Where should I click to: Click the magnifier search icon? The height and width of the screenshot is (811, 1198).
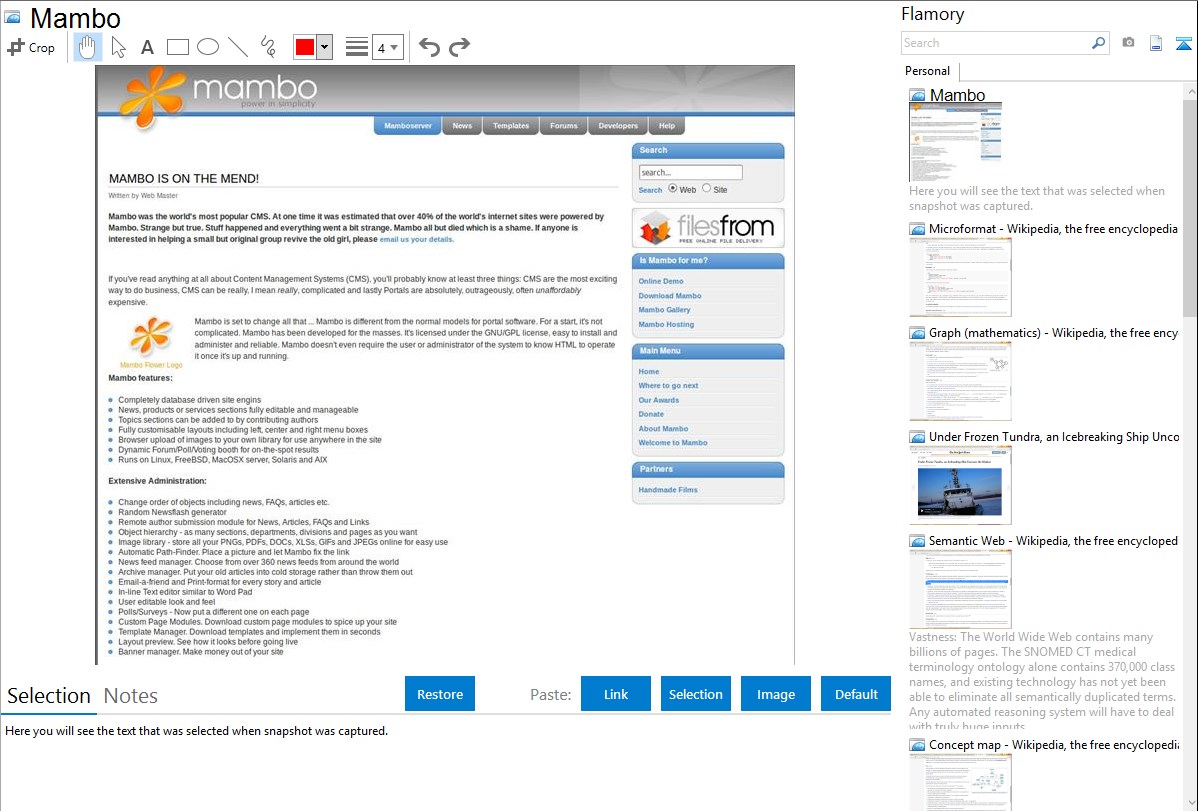[x=1099, y=43]
